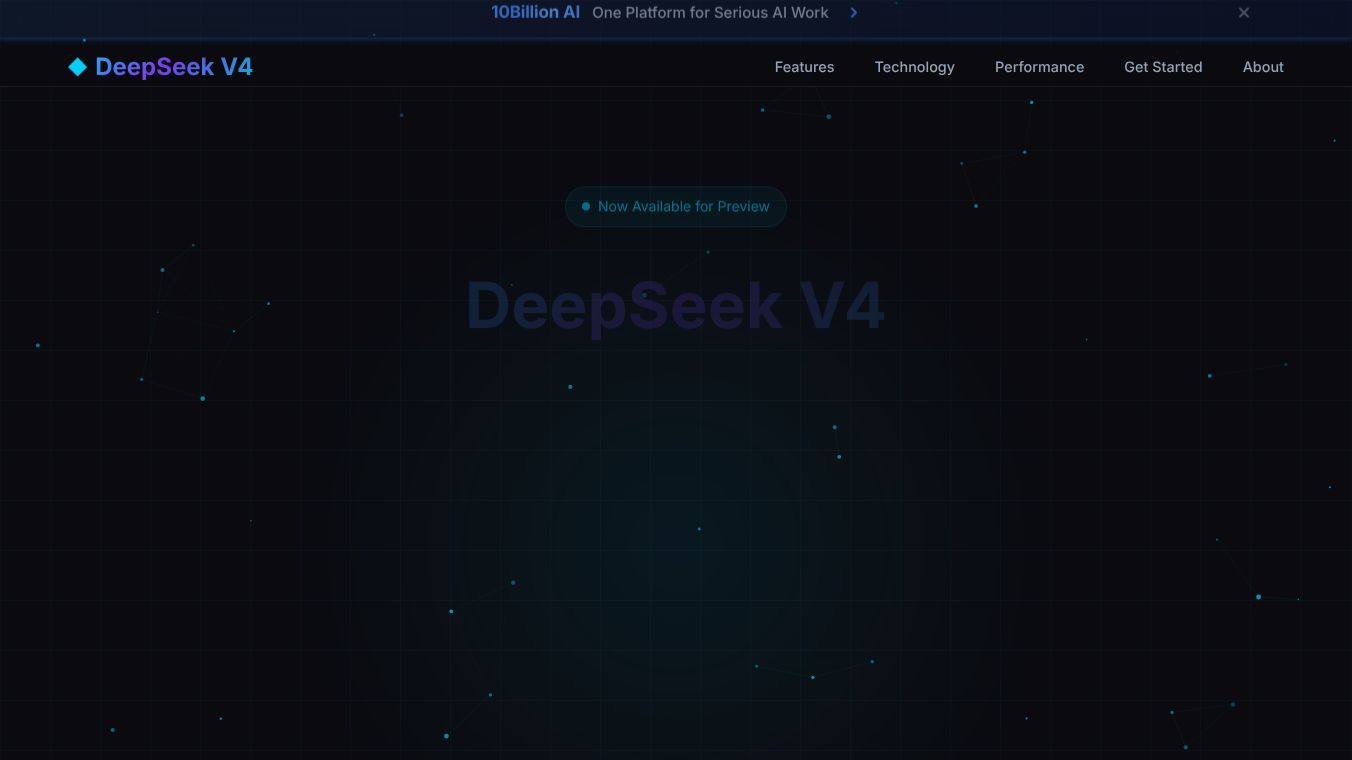This screenshot has width=1352, height=760.
Task: Click the 10Billion AI brand link
Action: (x=535, y=12)
